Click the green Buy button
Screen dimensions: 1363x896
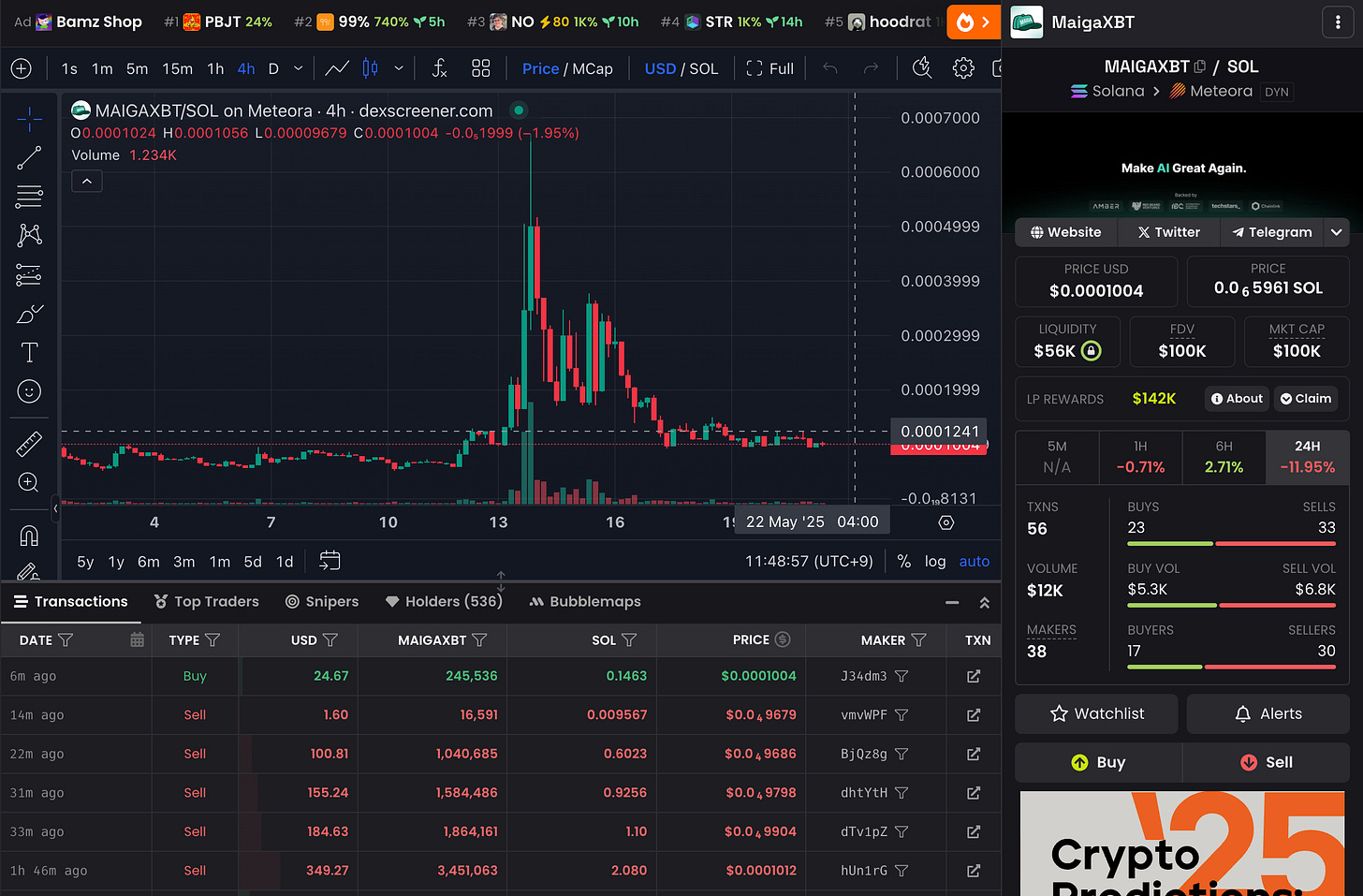click(1098, 762)
